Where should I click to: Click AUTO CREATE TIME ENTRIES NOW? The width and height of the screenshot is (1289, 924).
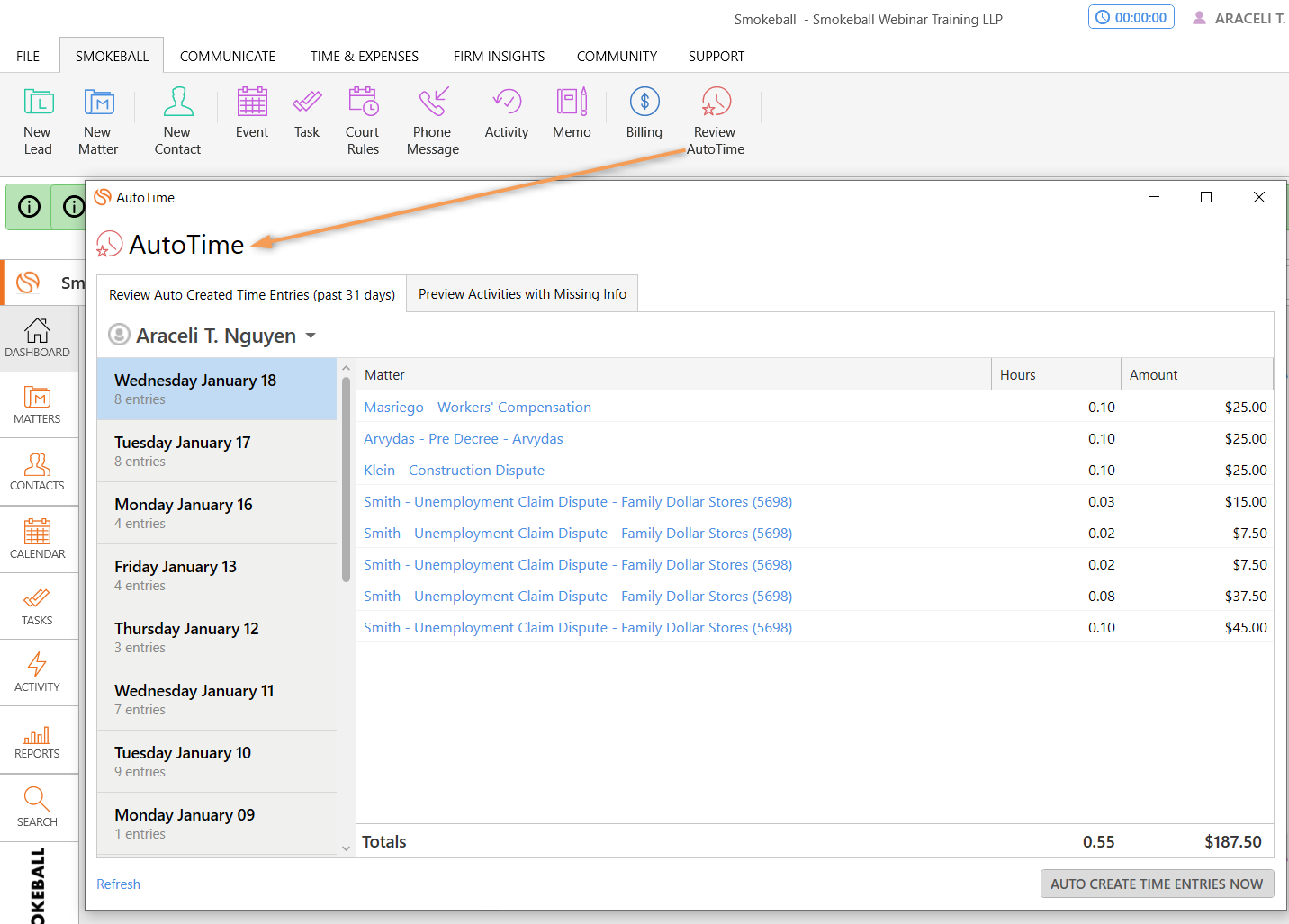1157,884
